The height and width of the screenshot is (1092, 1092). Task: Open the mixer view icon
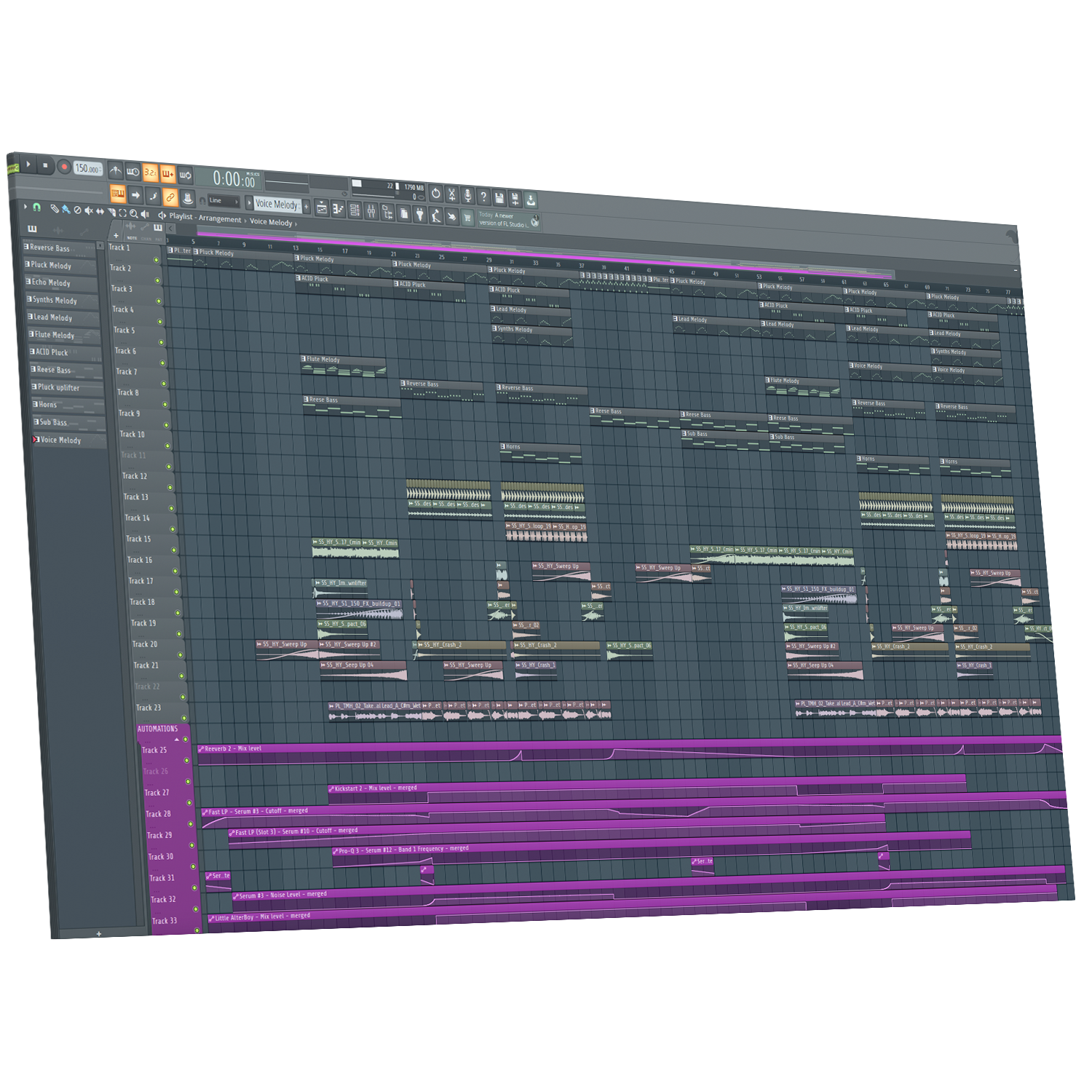pyautogui.click(x=371, y=211)
